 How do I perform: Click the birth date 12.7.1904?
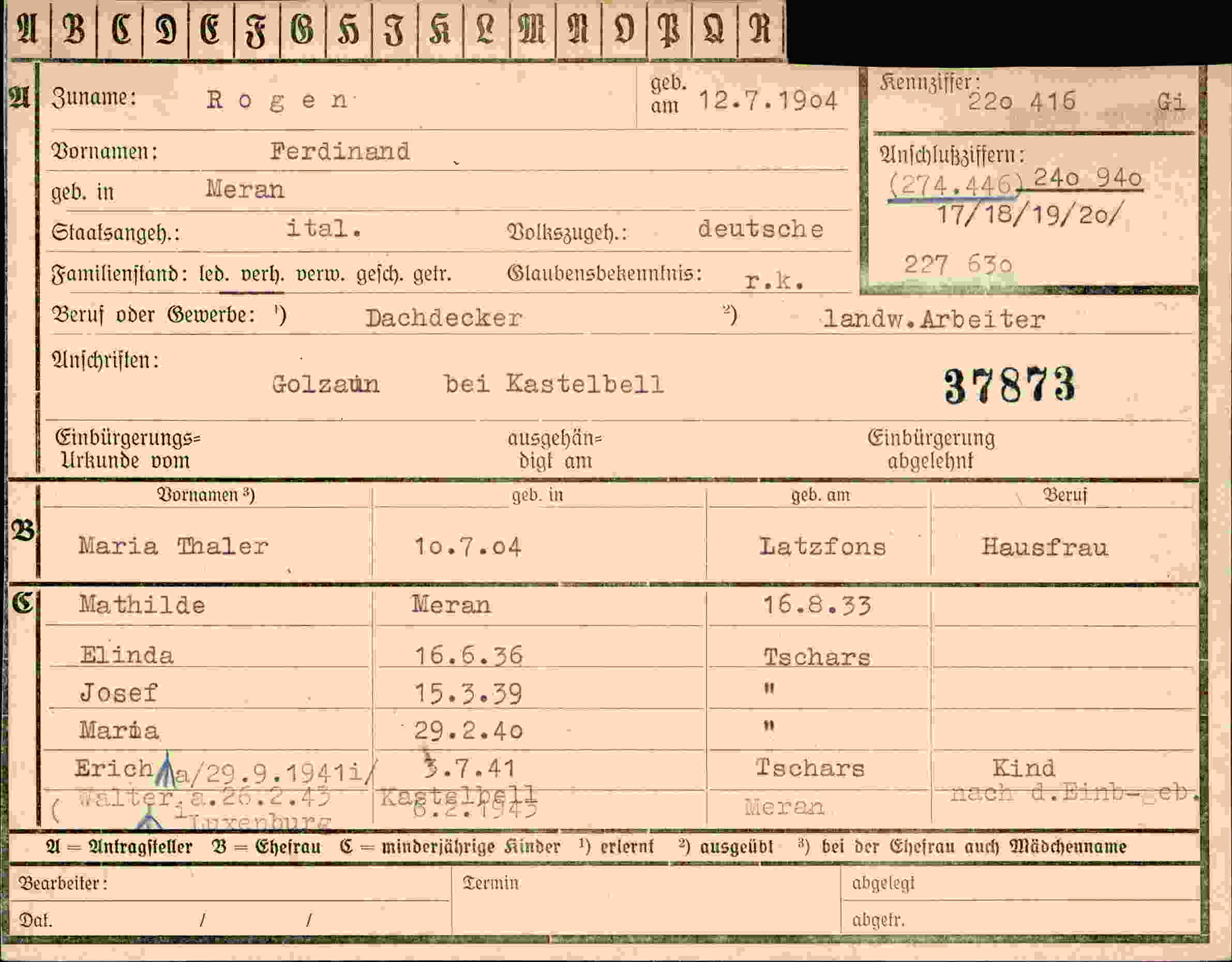point(768,100)
